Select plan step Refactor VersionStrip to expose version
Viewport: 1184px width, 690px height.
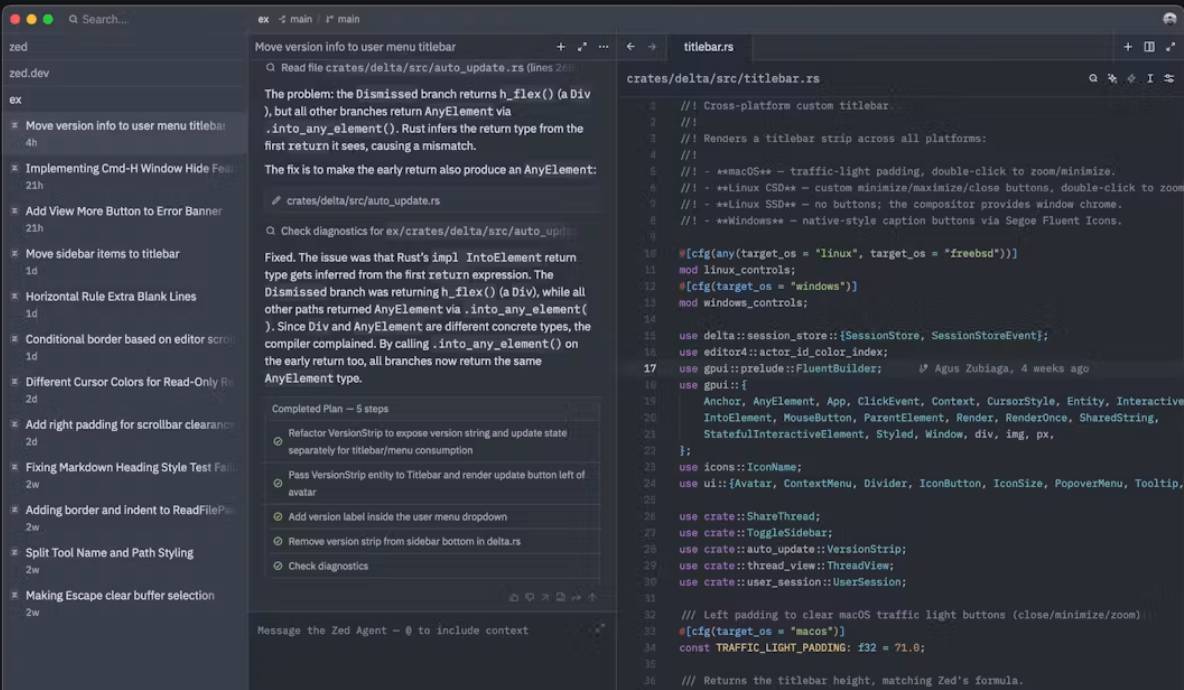(x=433, y=442)
